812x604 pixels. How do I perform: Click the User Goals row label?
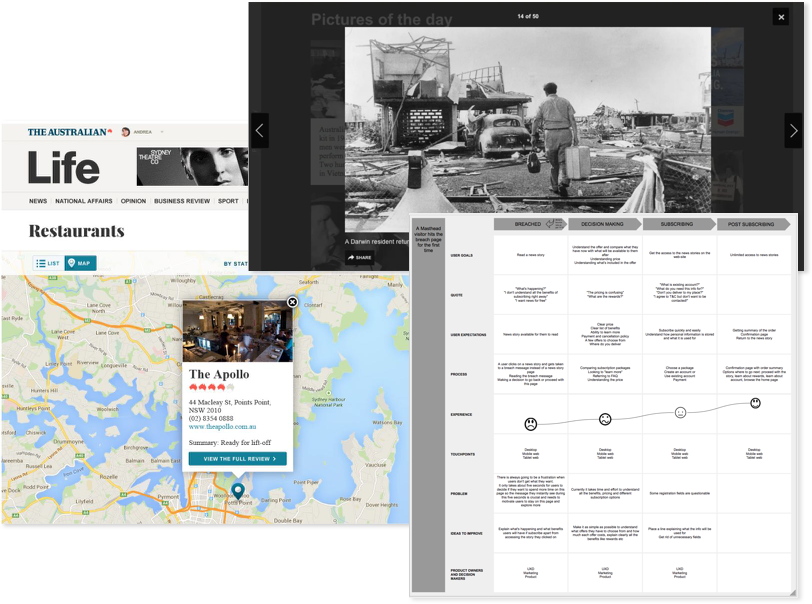461,255
